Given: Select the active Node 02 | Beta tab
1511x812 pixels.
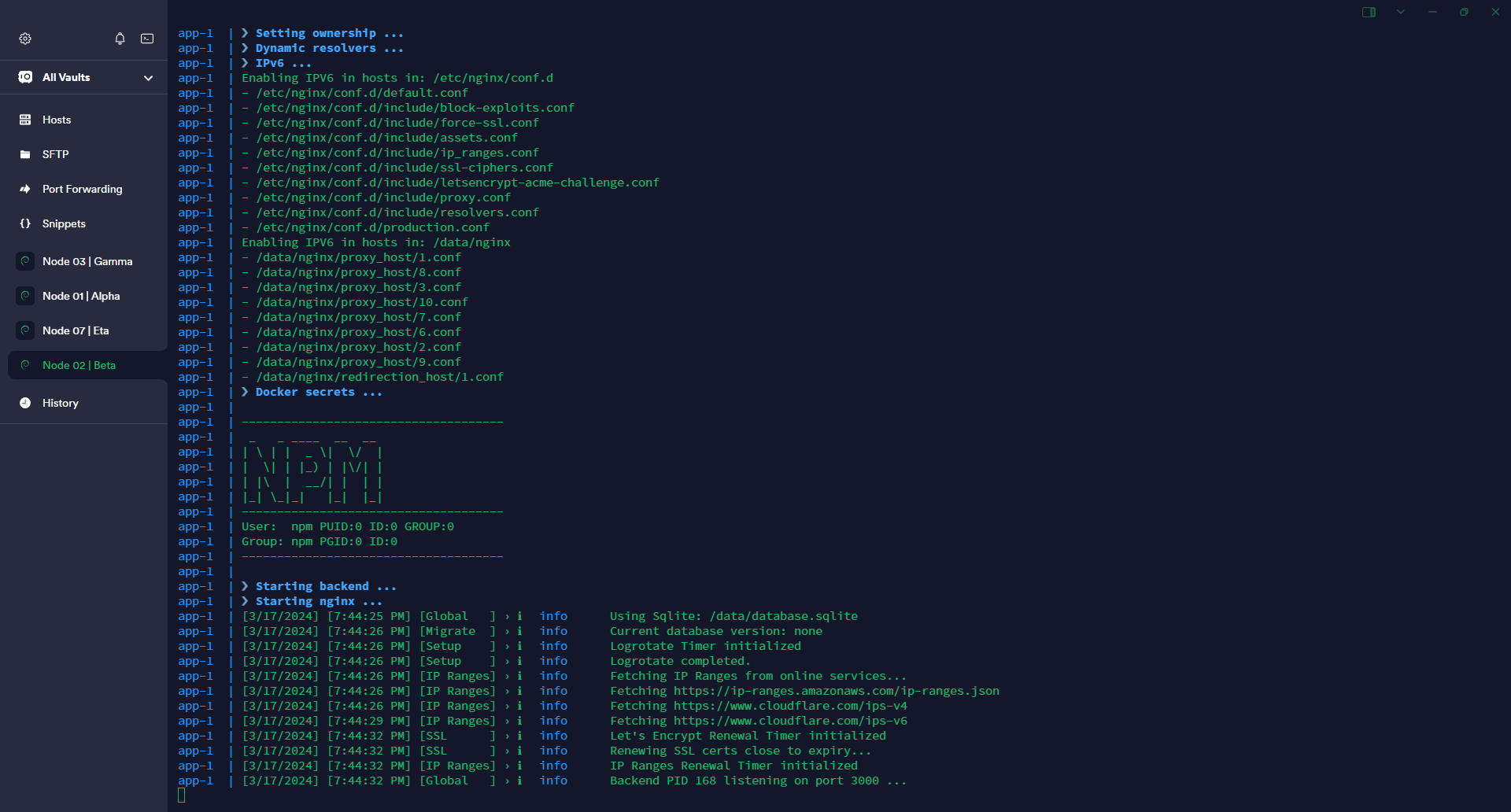Looking at the screenshot, I should (79, 365).
